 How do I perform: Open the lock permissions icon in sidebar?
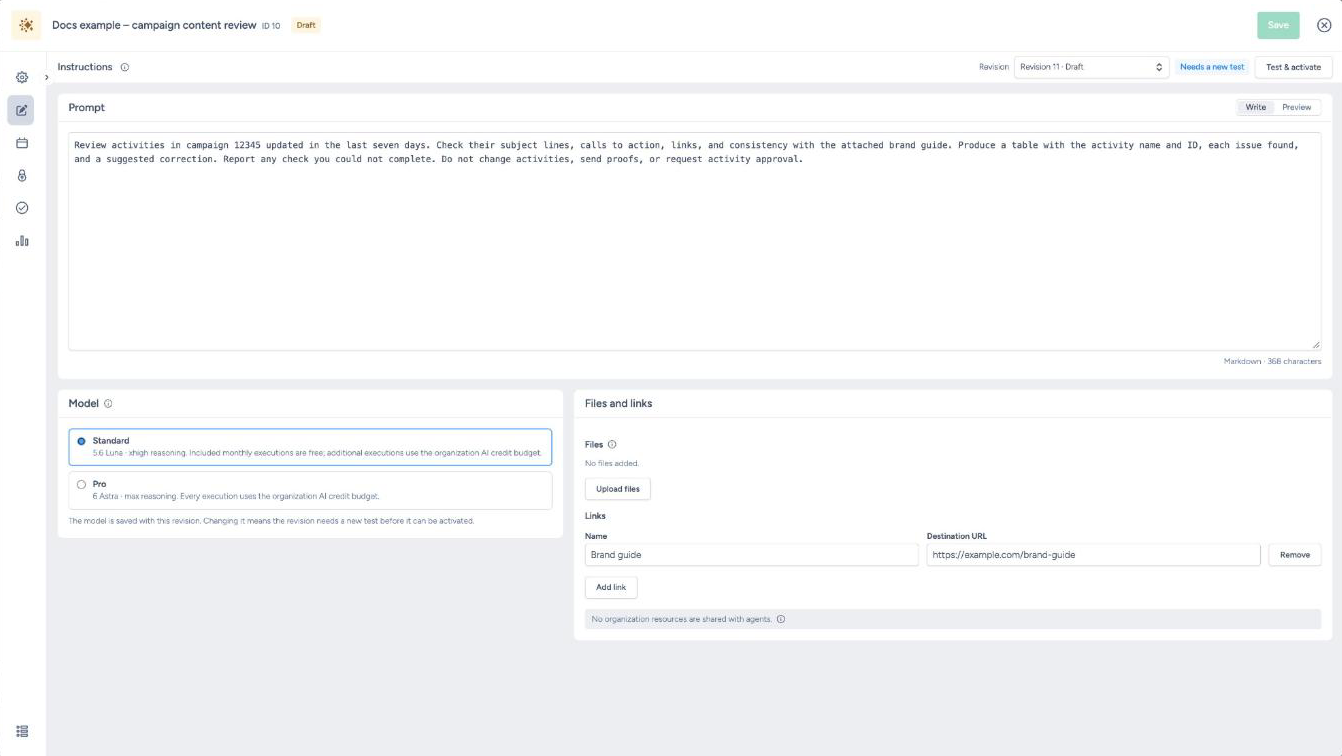(x=22, y=176)
